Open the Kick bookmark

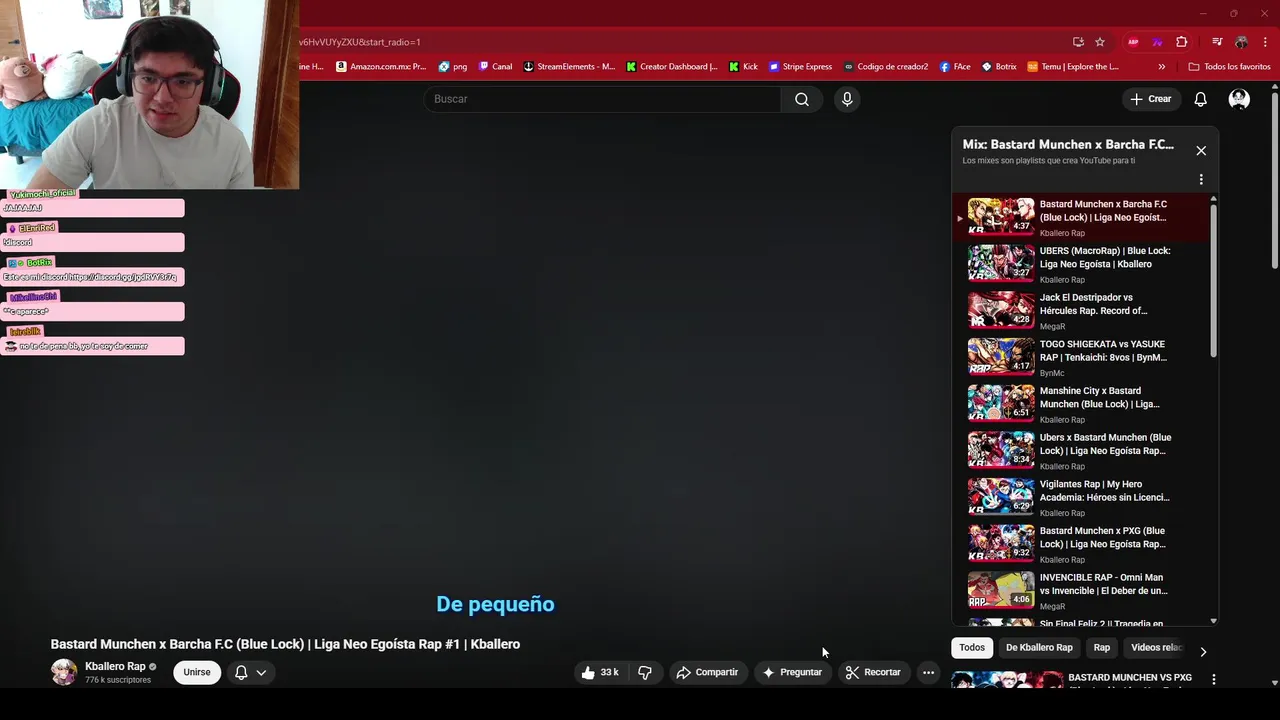pos(743,67)
